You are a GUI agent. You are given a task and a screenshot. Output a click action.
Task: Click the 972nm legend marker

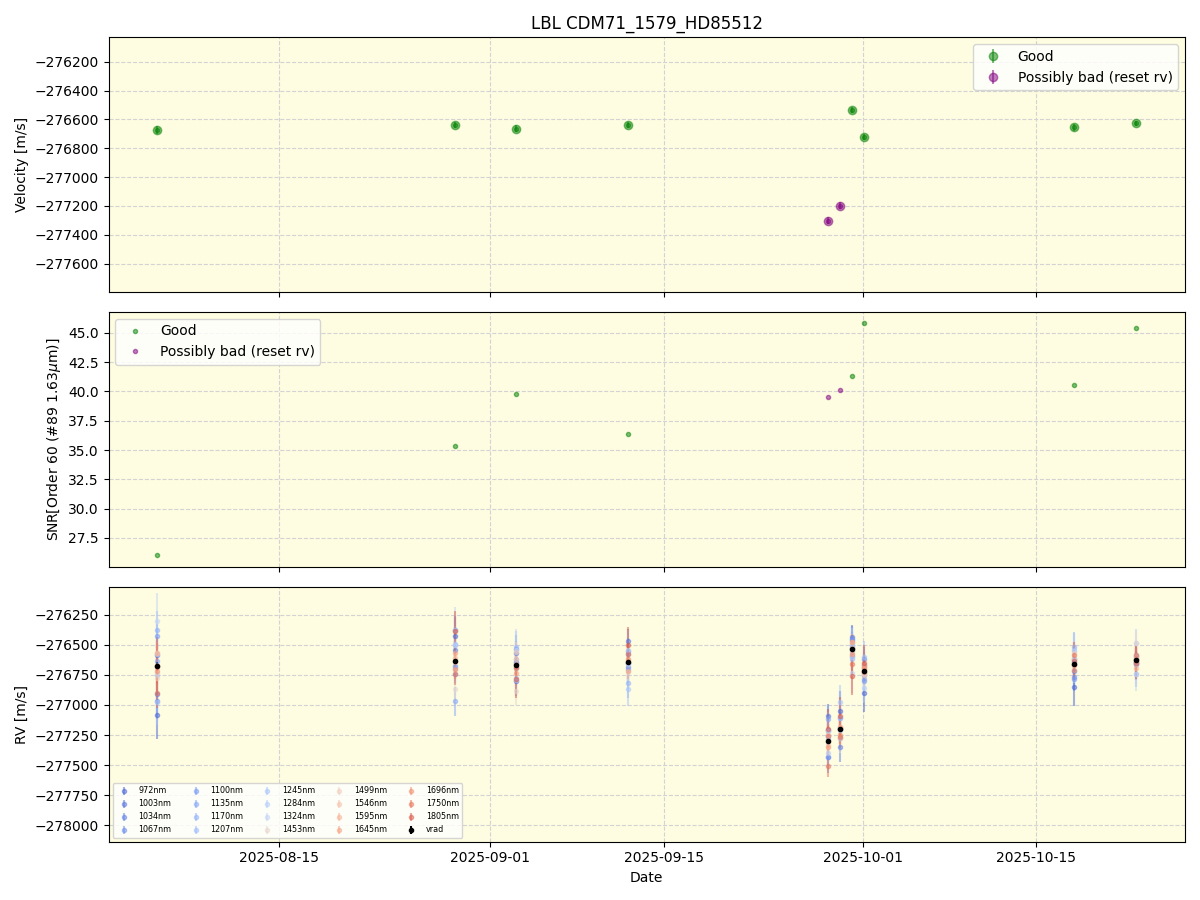click(124, 791)
